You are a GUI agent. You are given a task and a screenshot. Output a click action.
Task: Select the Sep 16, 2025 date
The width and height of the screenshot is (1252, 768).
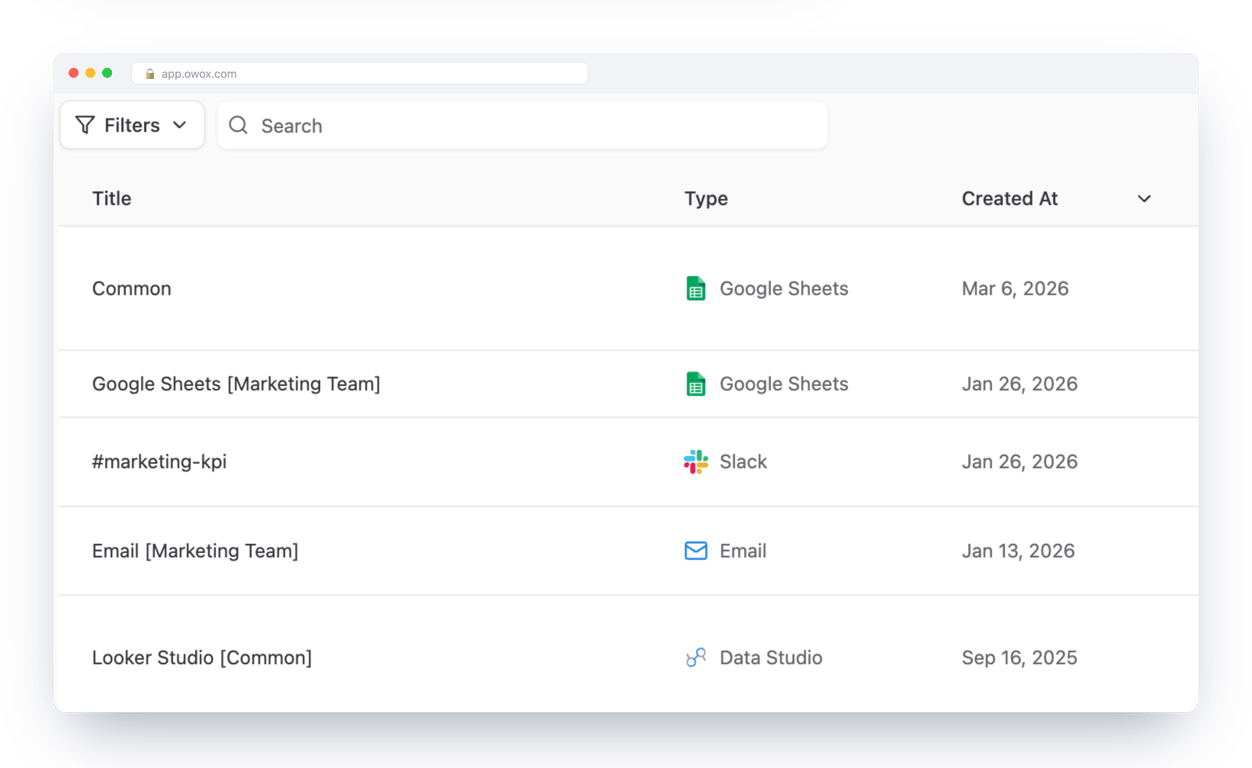[x=1020, y=658]
